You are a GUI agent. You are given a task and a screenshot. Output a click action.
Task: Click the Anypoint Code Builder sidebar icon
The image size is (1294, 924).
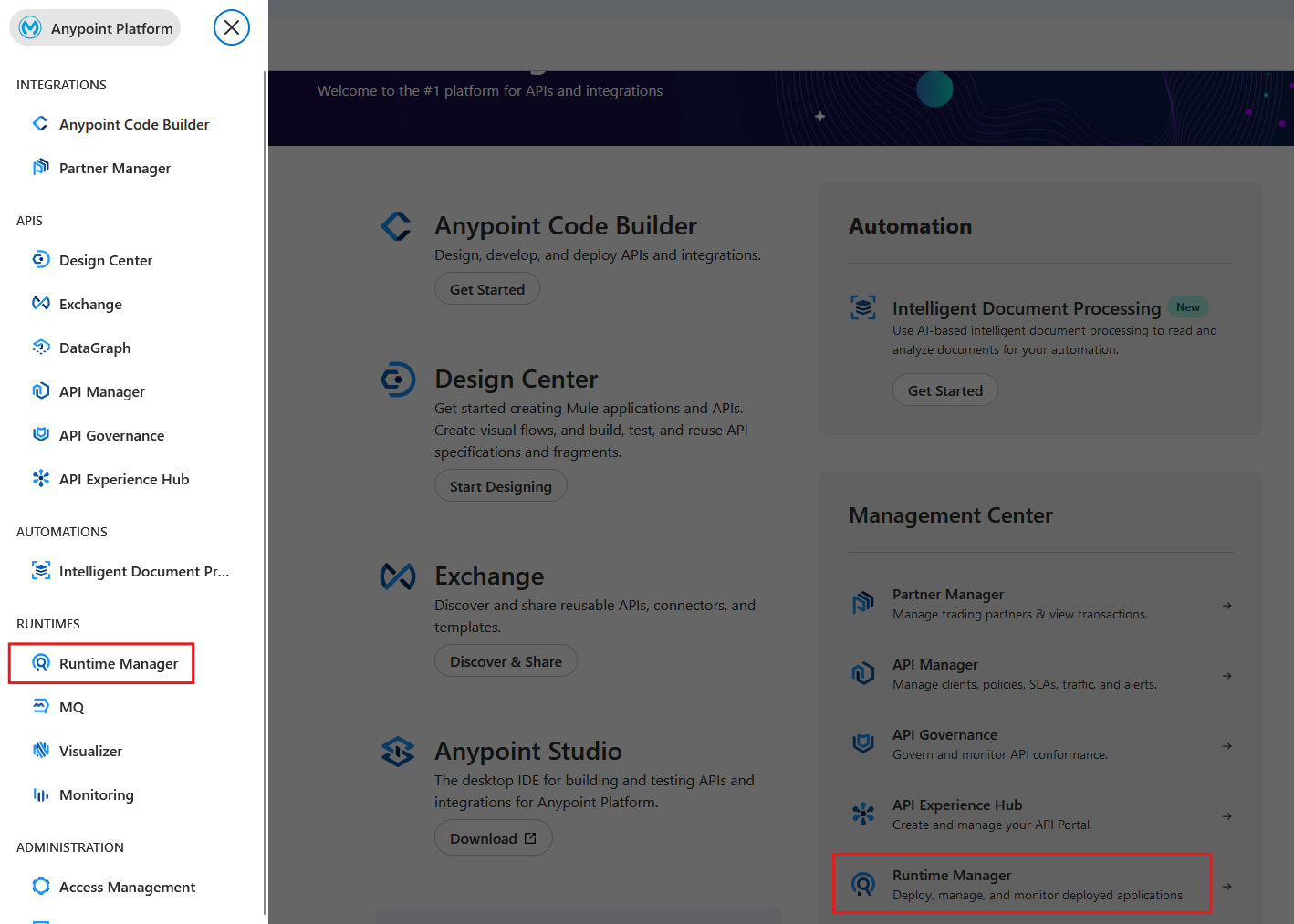point(40,124)
